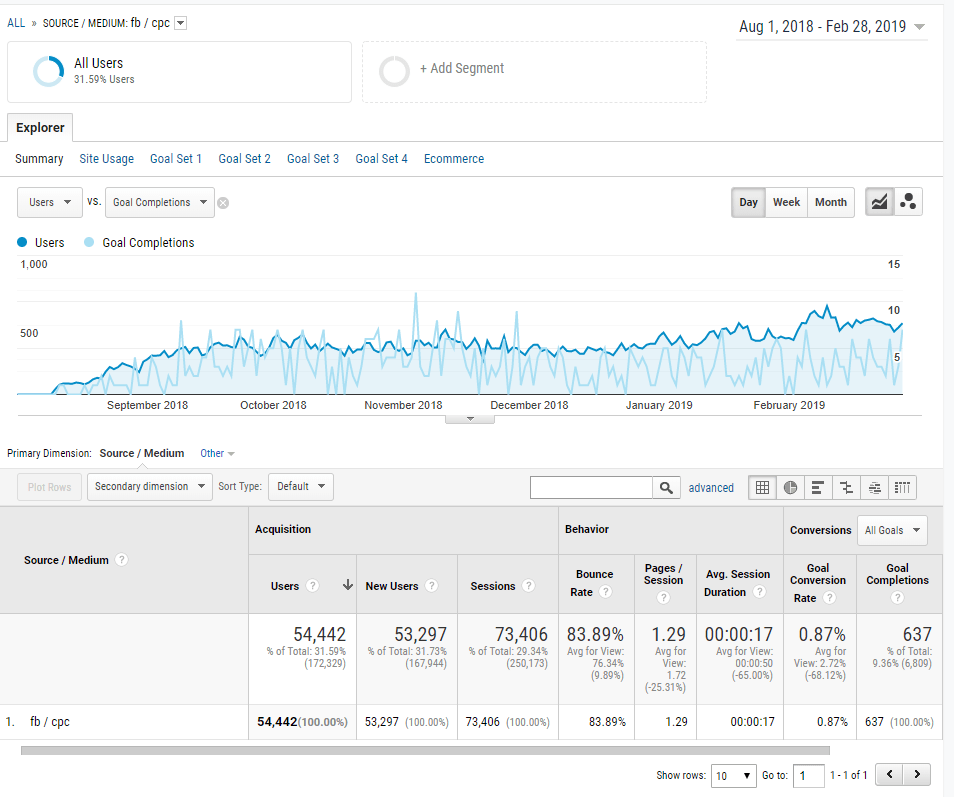Remove Goal Completions comparison metric

click(223, 203)
